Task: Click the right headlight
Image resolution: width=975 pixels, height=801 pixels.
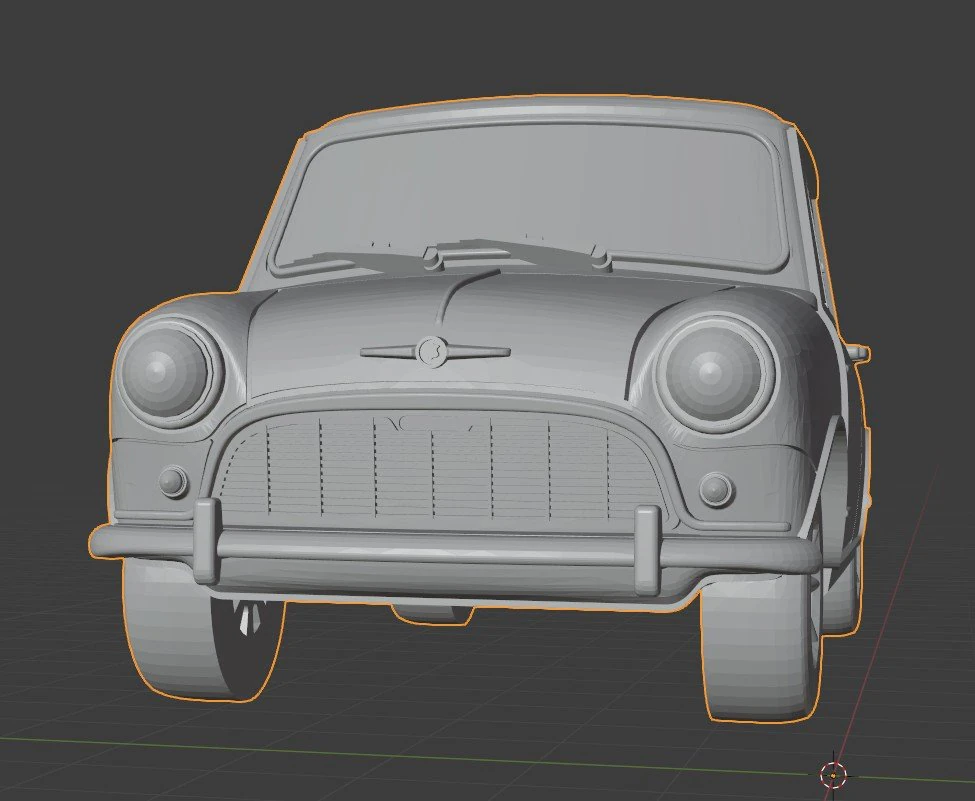Action: (x=712, y=370)
